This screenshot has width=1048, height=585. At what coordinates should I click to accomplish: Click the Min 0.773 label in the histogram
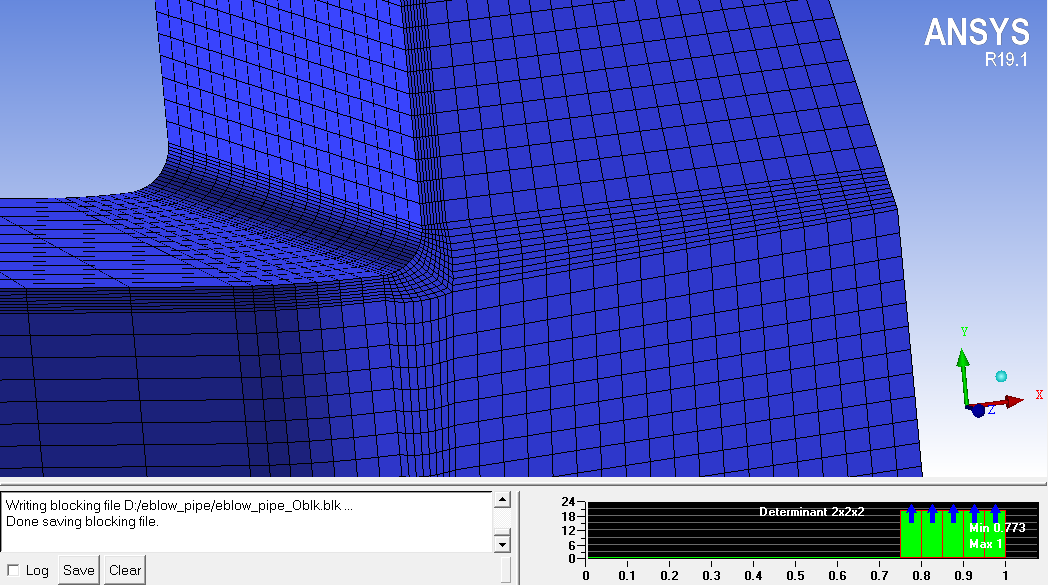996,528
